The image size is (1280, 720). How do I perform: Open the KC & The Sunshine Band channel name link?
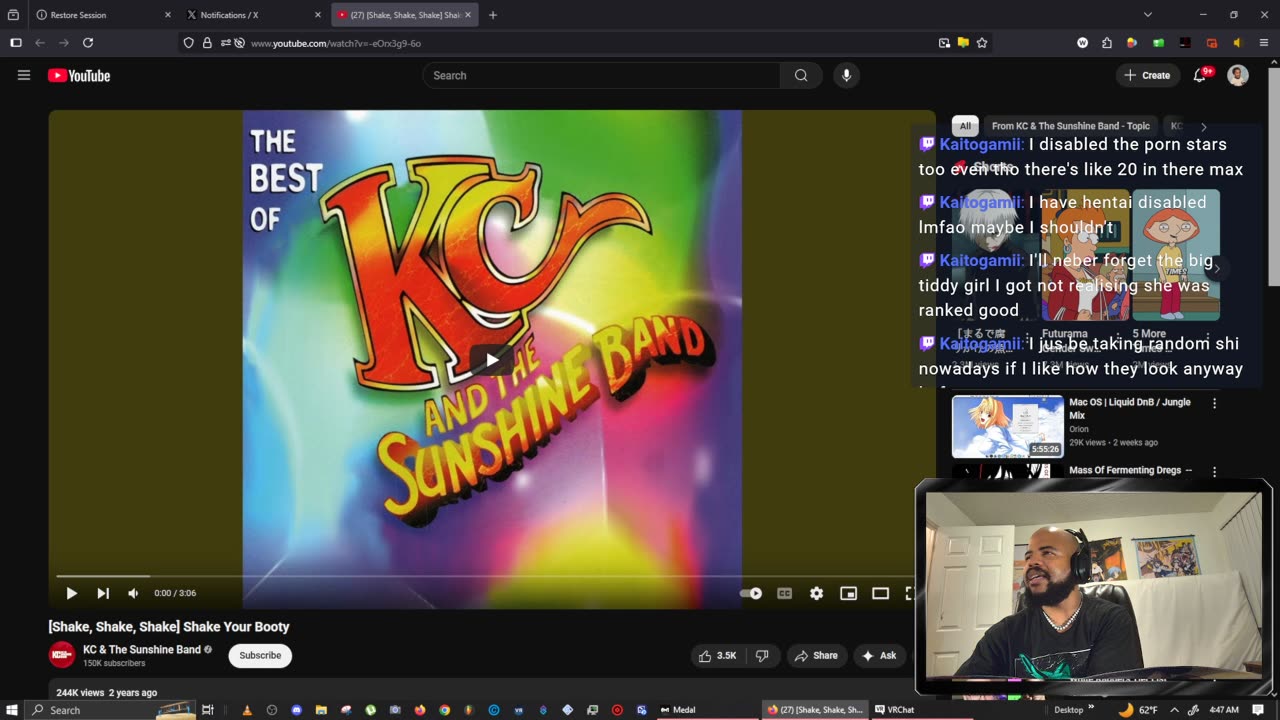pos(142,649)
